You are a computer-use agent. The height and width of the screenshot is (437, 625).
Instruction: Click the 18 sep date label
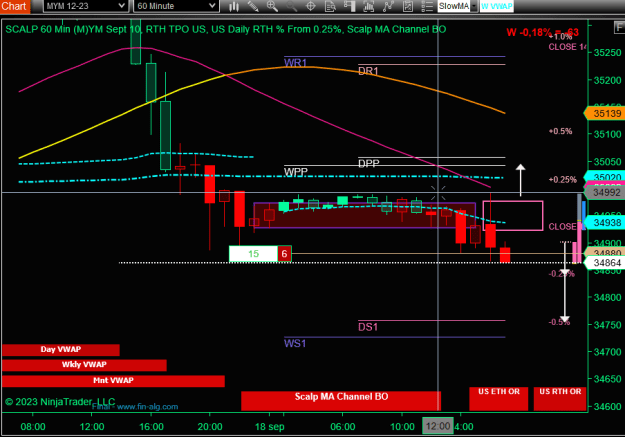coord(269,427)
